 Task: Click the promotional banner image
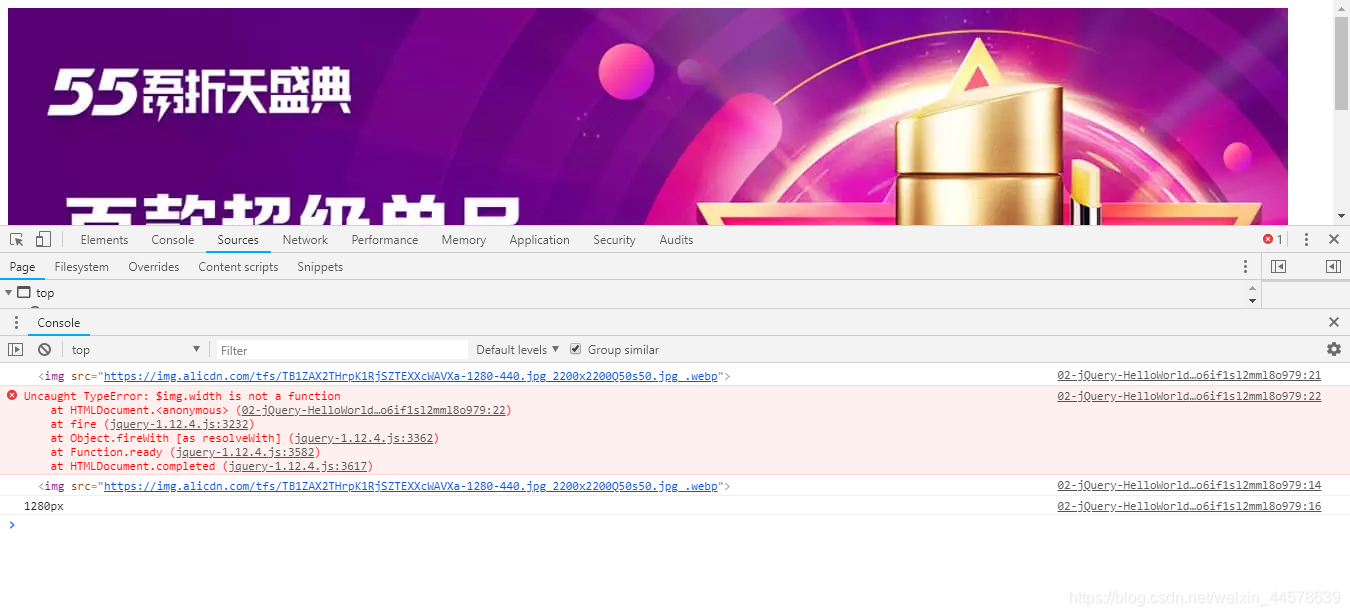[x=648, y=116]
